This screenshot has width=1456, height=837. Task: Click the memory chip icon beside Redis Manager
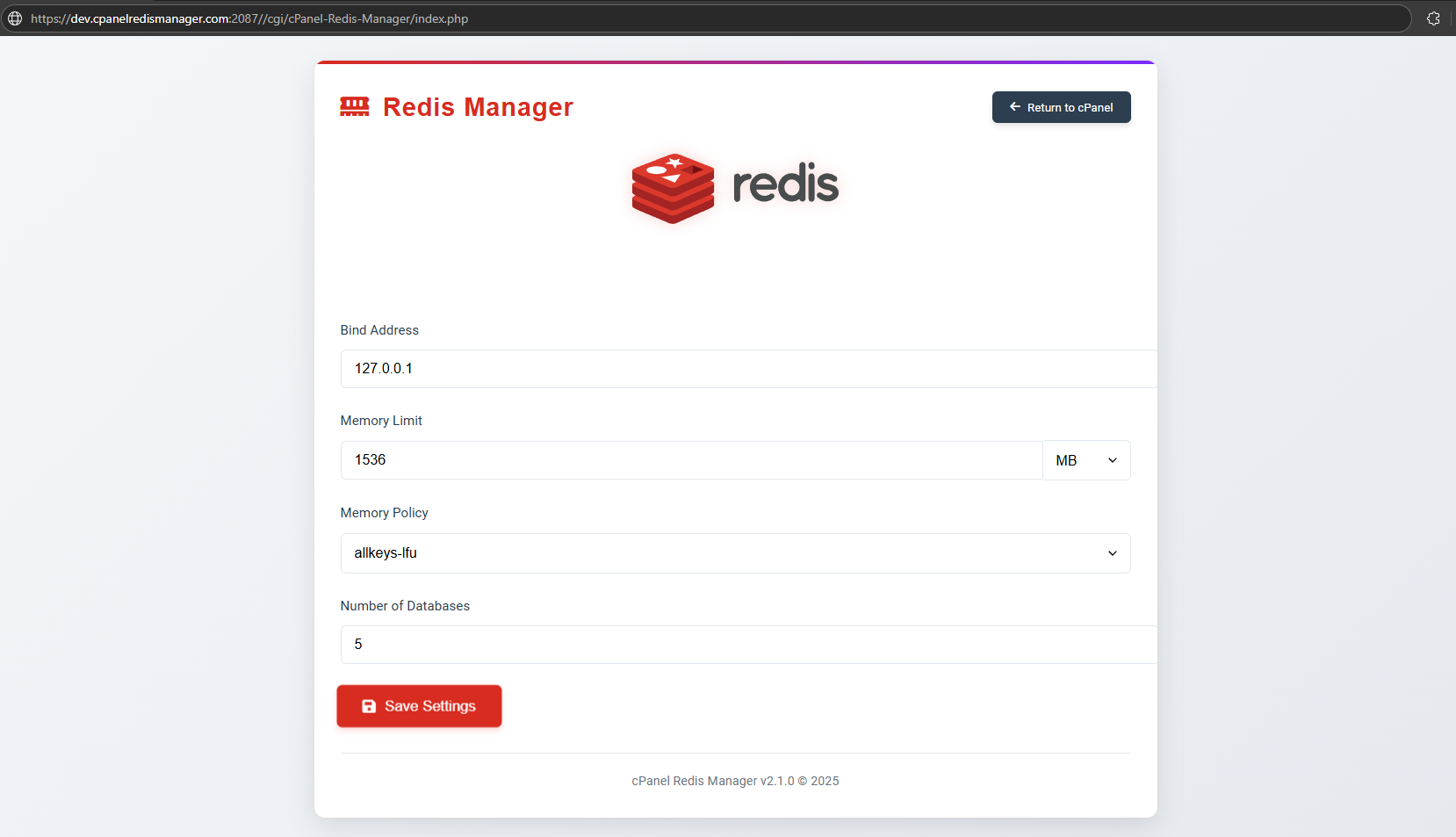(x=355, y=107)
